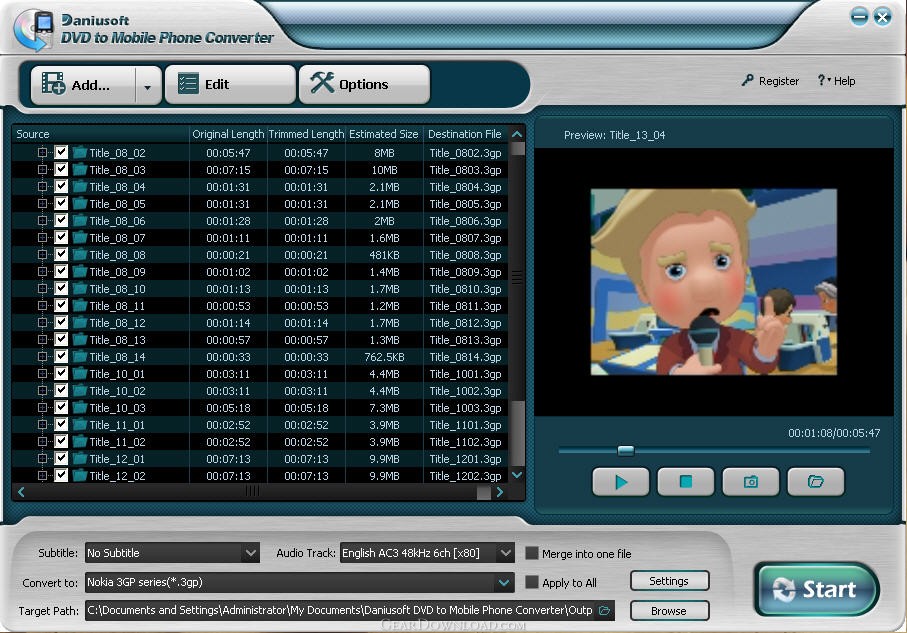Uncheck the Title_08_07 checkbox
The height and width of the screenshot is (633, 907).
[x=61, y=237]
